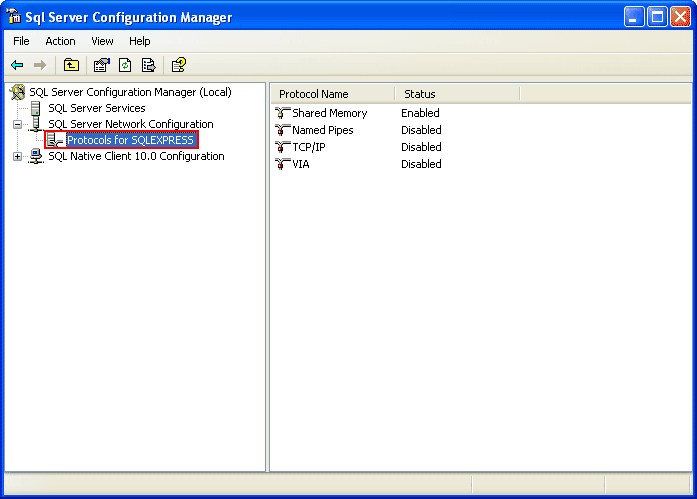This screenshot has height=499, width=697.
Task: Open the Help menu
Action: point(139,41)
